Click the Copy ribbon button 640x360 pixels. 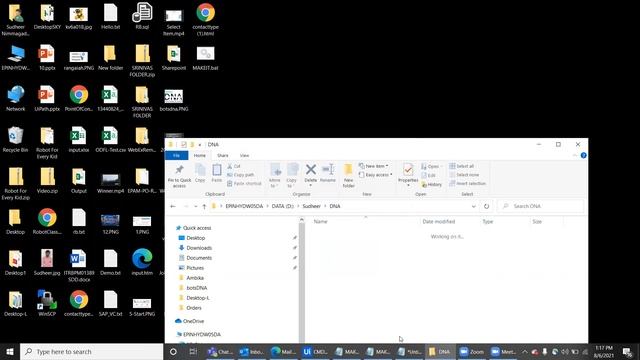[200, 173]
